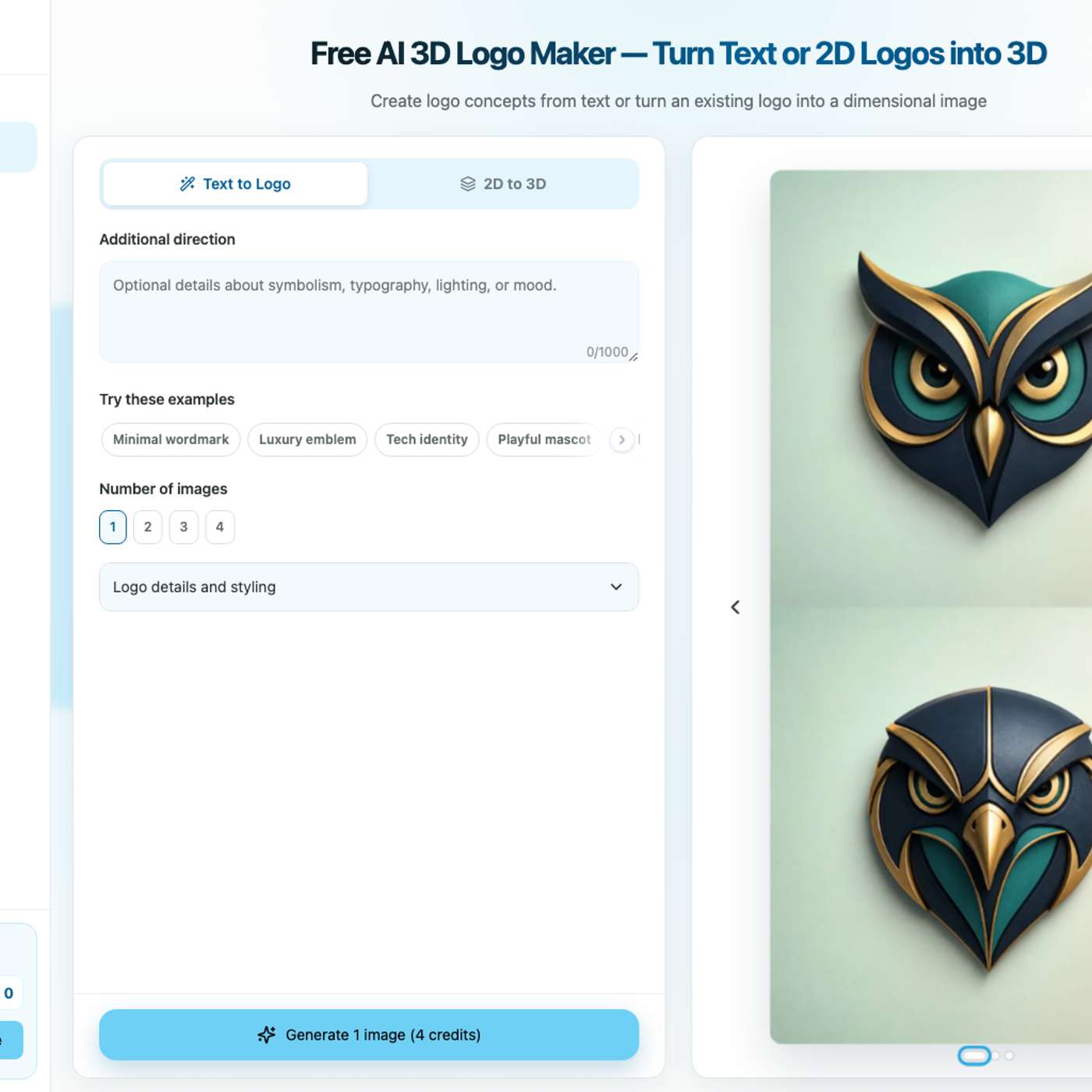This screenshot has width=1092, height=1092.
Task: Select the third carousel pagination dot
Action: (1009, 1056)
